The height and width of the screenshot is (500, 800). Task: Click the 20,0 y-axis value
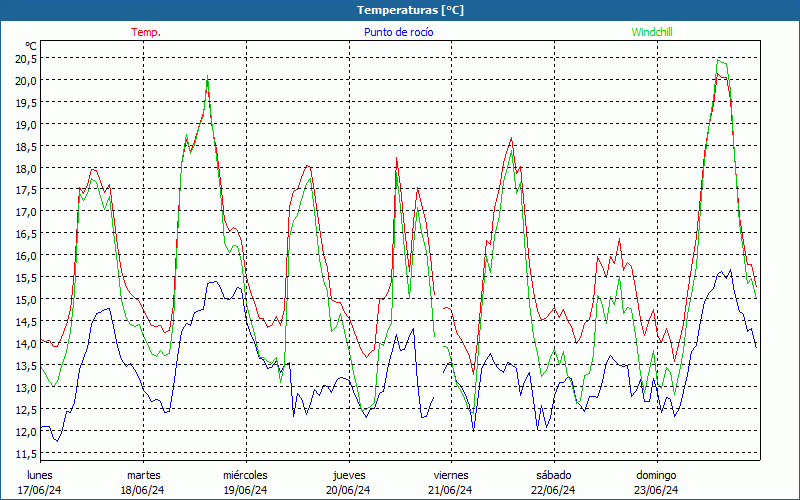pos(26,81)
